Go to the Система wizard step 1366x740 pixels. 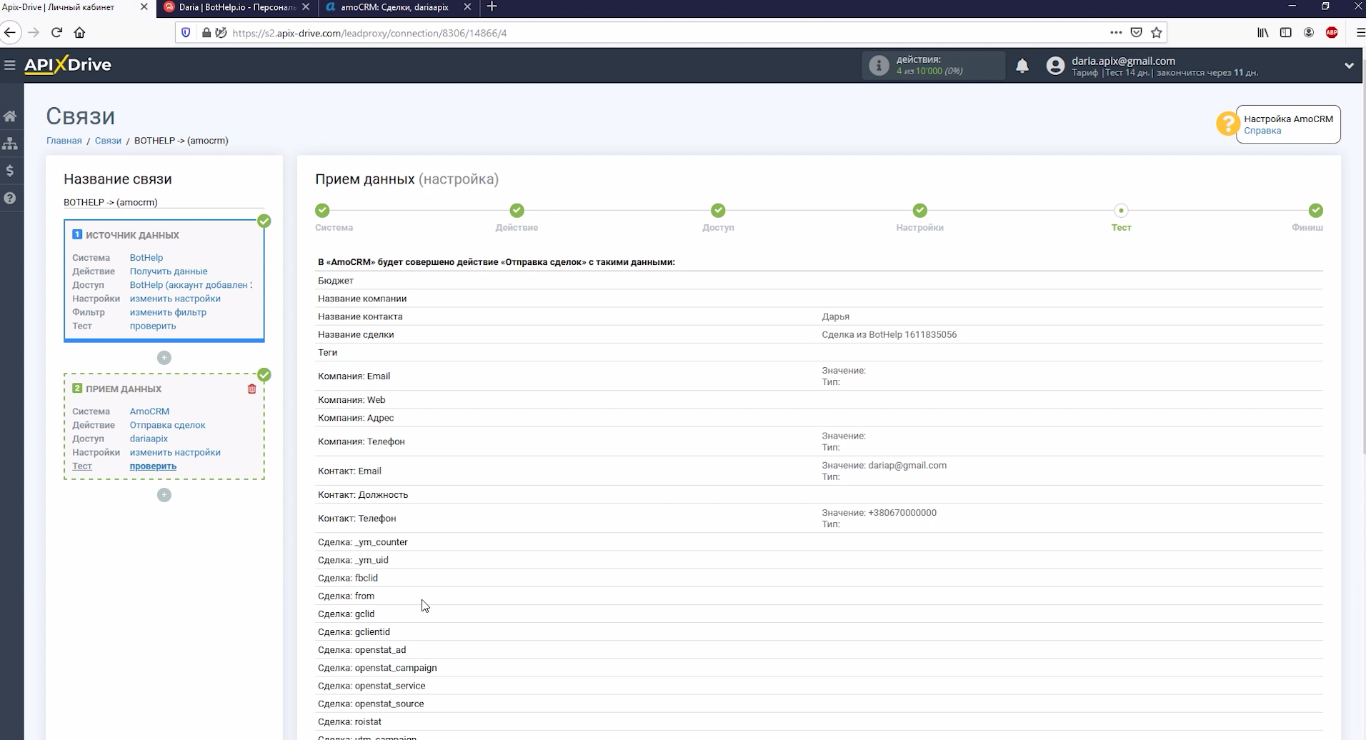click(323, 211)
